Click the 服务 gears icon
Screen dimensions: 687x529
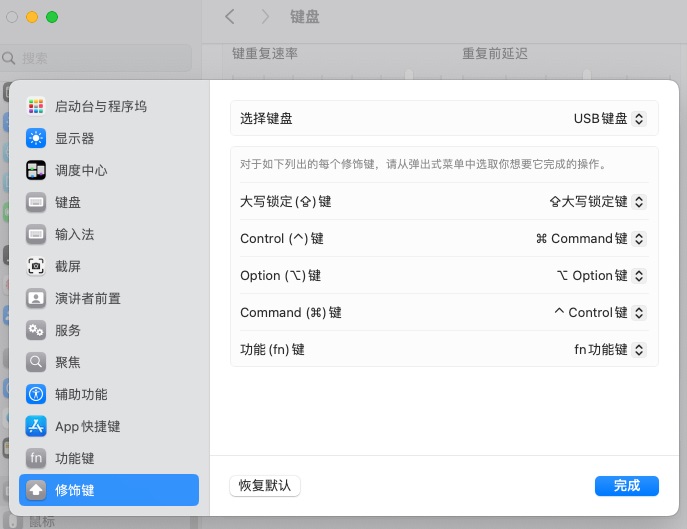click(36, 330)
